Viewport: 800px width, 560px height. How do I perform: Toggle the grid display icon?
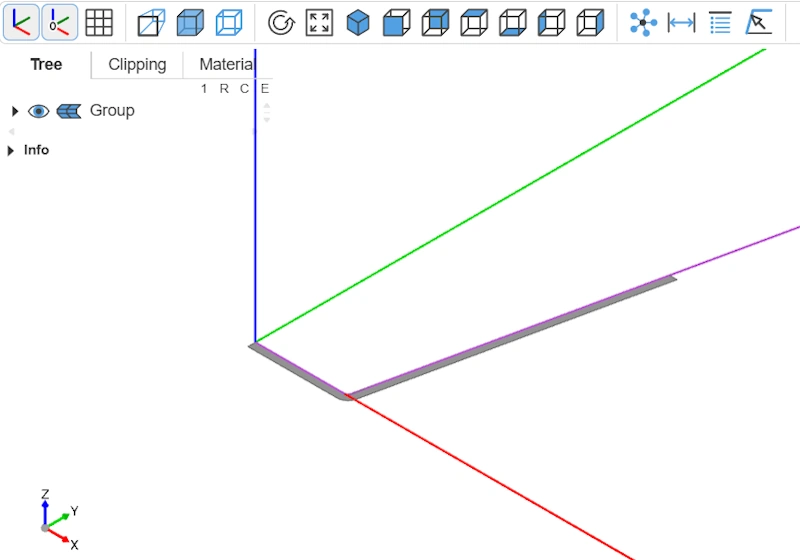[x=98, y=22]
